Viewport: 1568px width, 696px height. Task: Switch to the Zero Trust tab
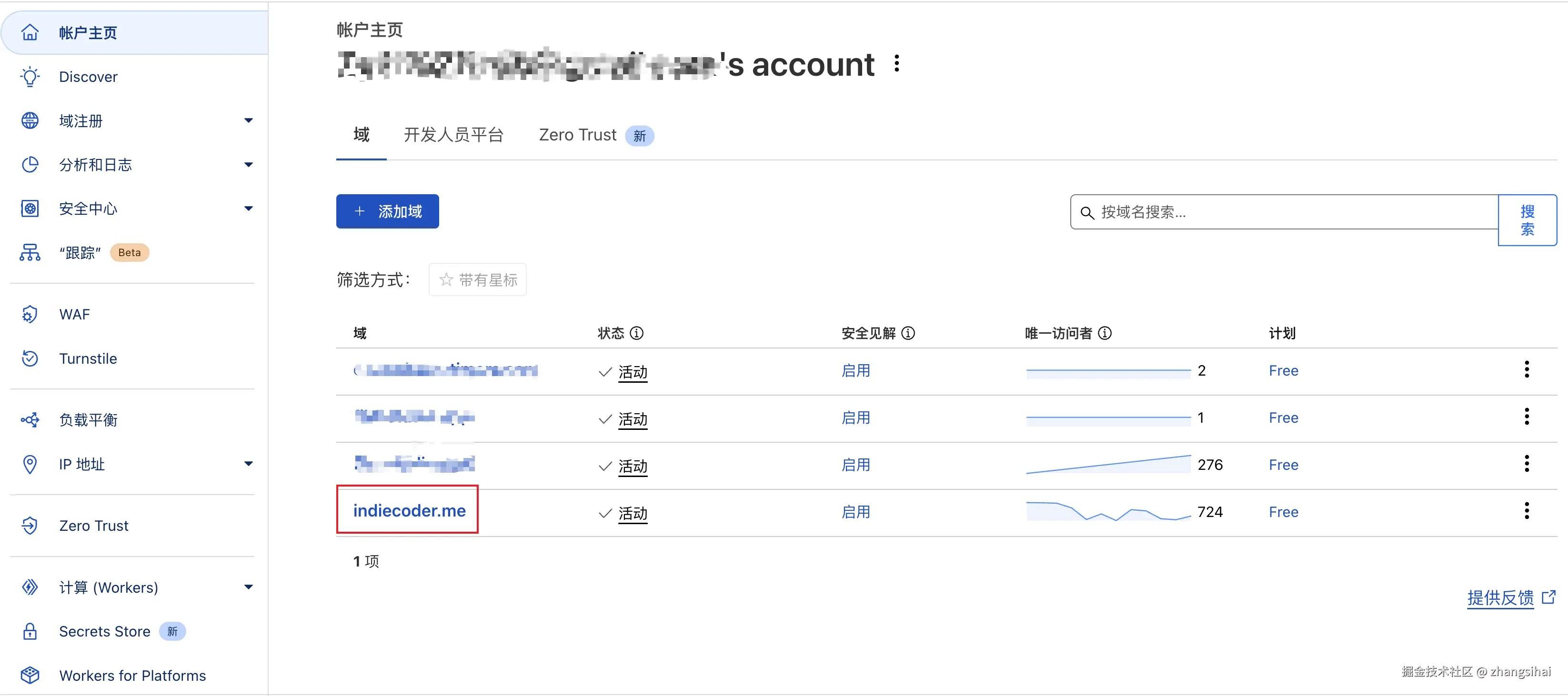578,135
